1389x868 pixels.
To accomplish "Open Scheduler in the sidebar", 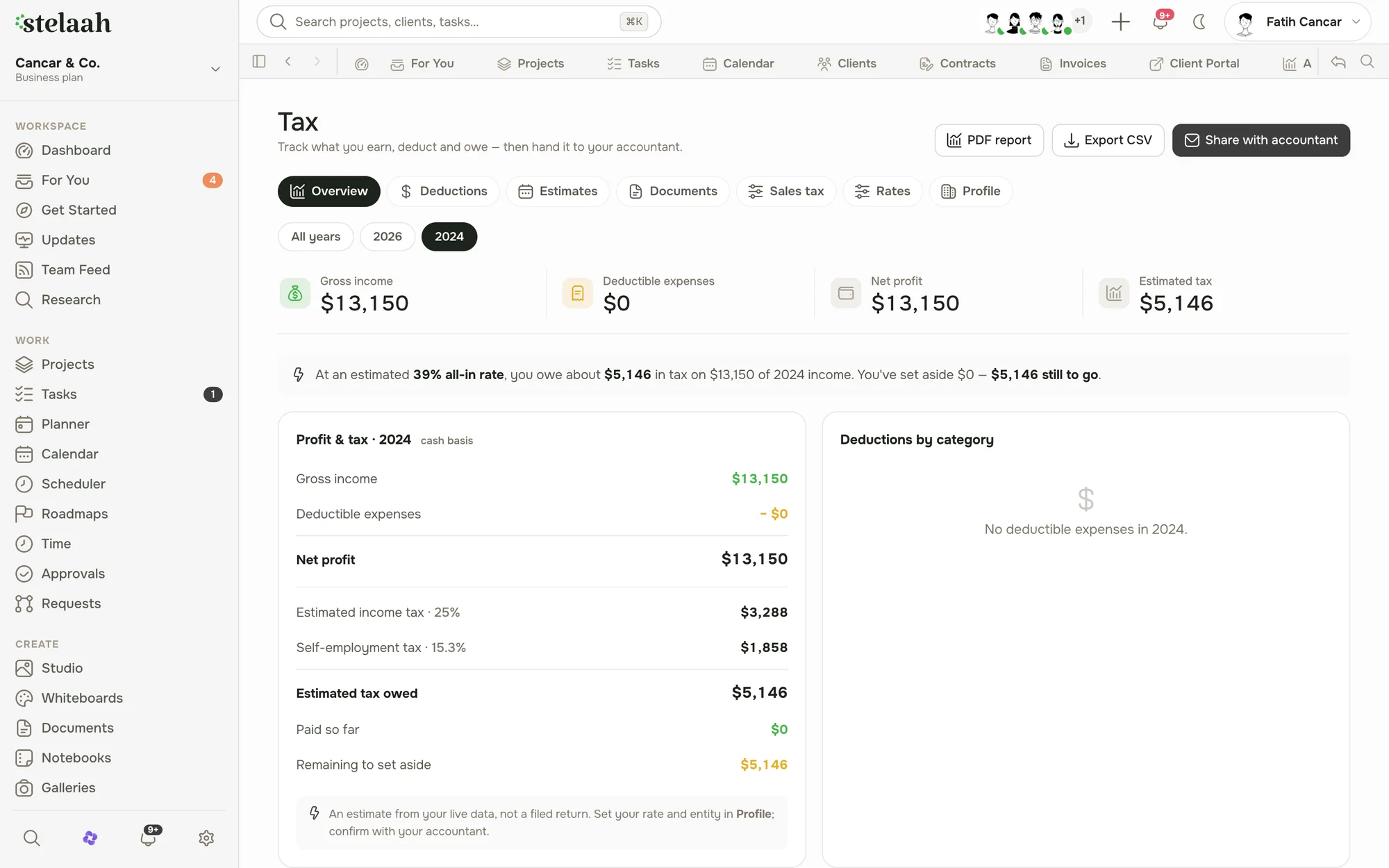I will pos(118,483).
